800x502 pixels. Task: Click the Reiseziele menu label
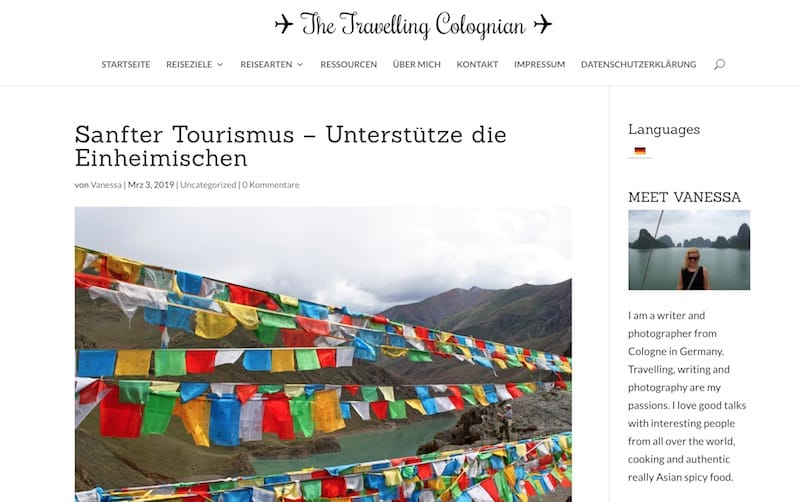189,64
